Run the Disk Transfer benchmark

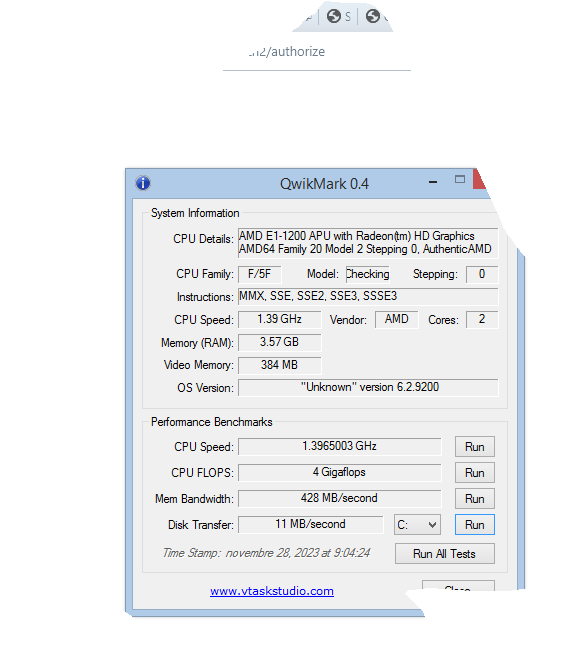pos(475,525)
